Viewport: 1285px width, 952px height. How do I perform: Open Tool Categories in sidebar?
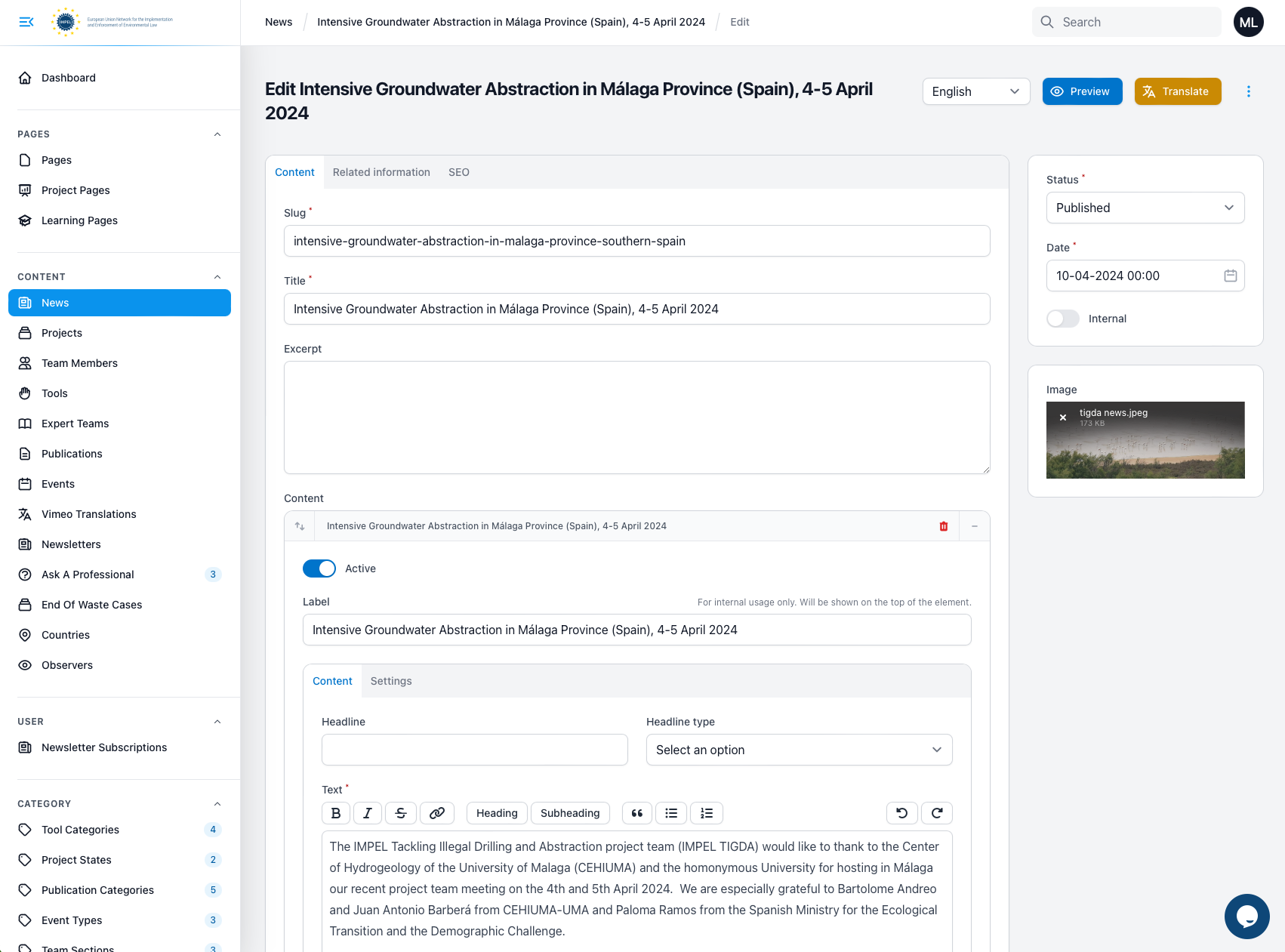[120, 830]
